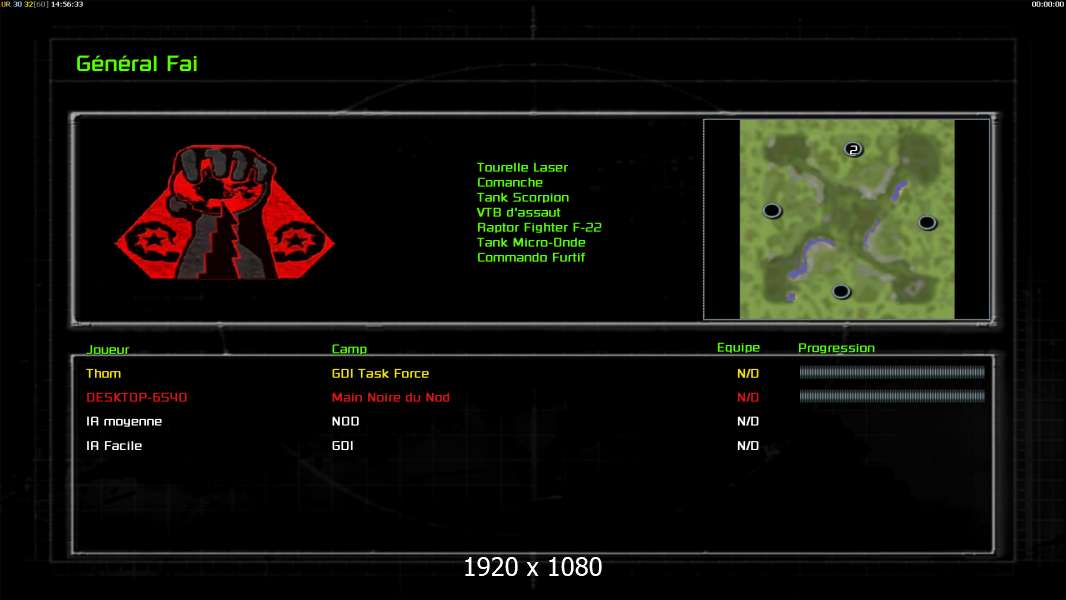Click GDI Task Force faction text
Screen dimensions: 1066x600
(x=380, y=373)
